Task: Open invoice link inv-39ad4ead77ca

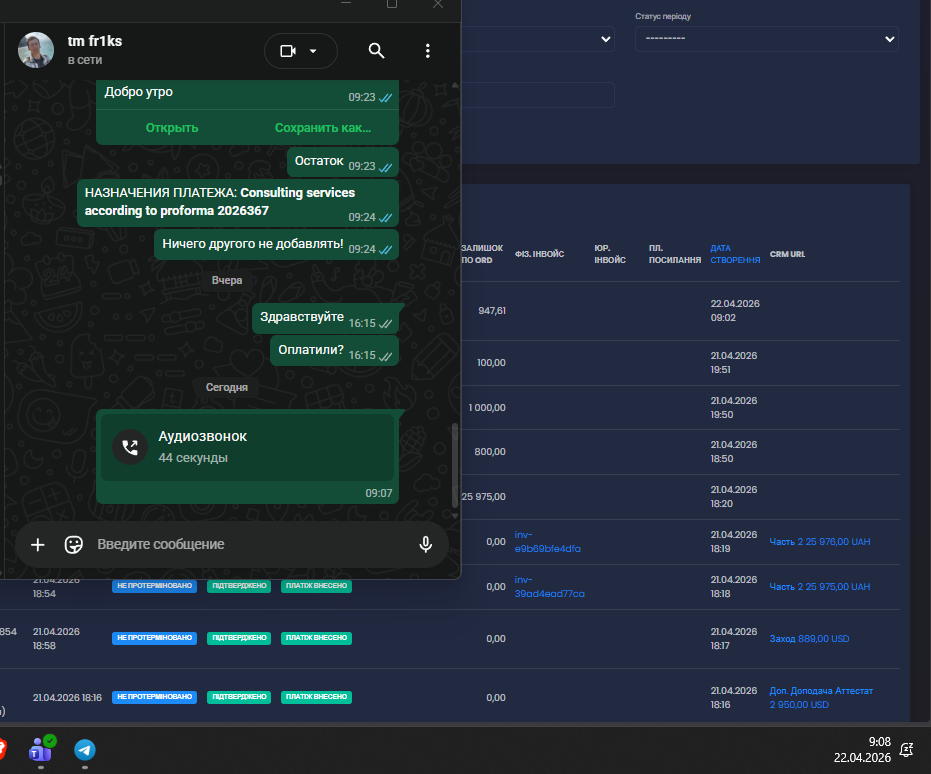Action: click(549, 587)
